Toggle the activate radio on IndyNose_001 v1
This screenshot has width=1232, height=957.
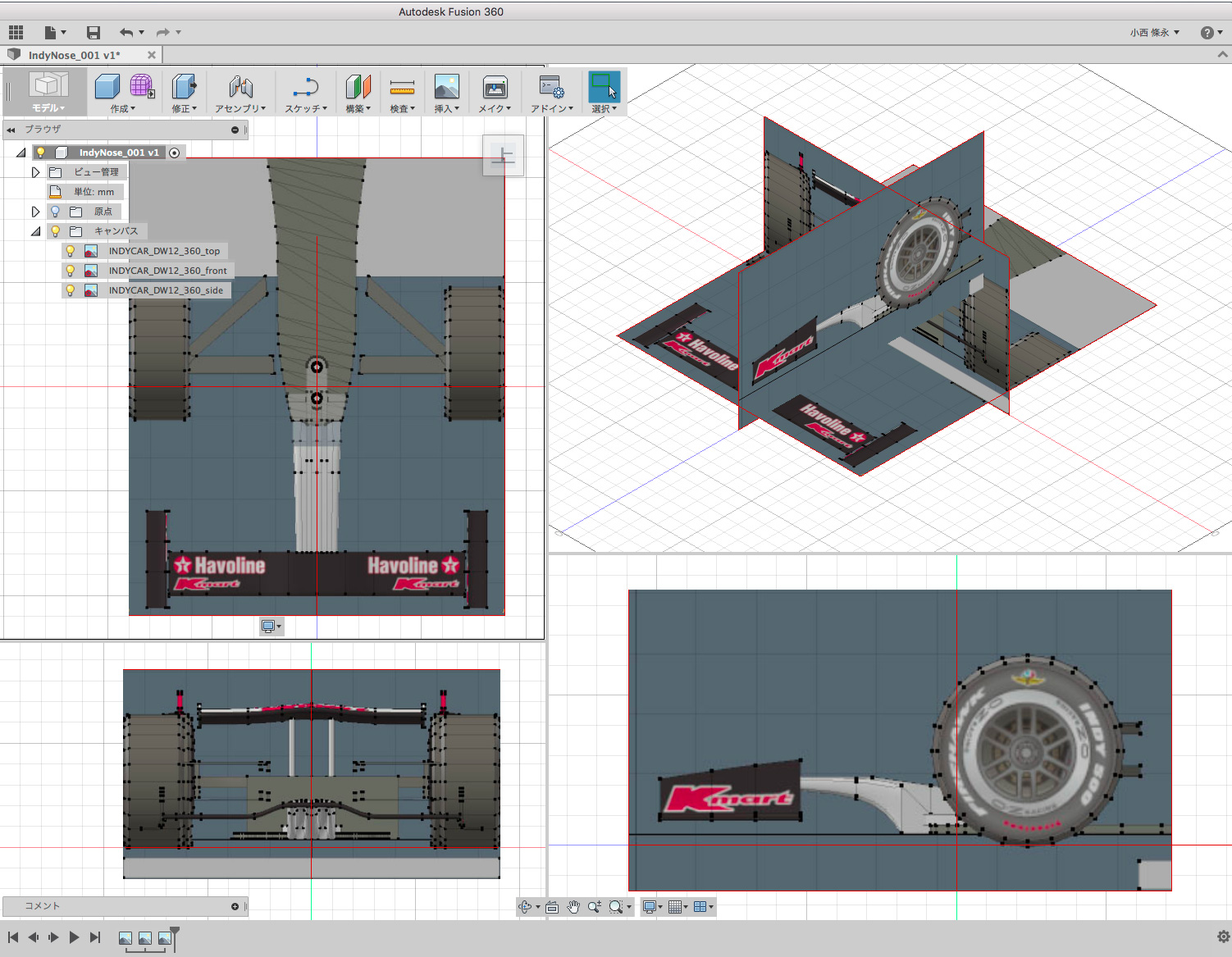(175, 153)
